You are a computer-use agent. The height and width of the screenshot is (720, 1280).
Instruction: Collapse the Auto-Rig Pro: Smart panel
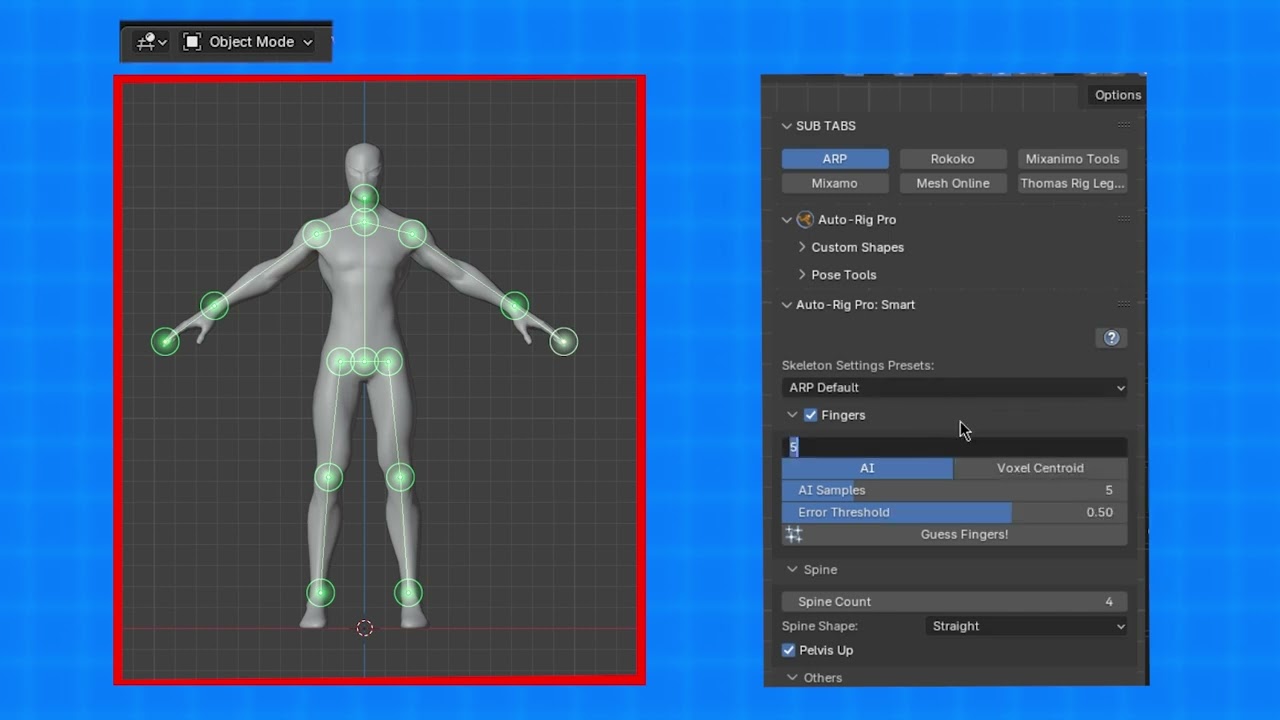(787, 305)
